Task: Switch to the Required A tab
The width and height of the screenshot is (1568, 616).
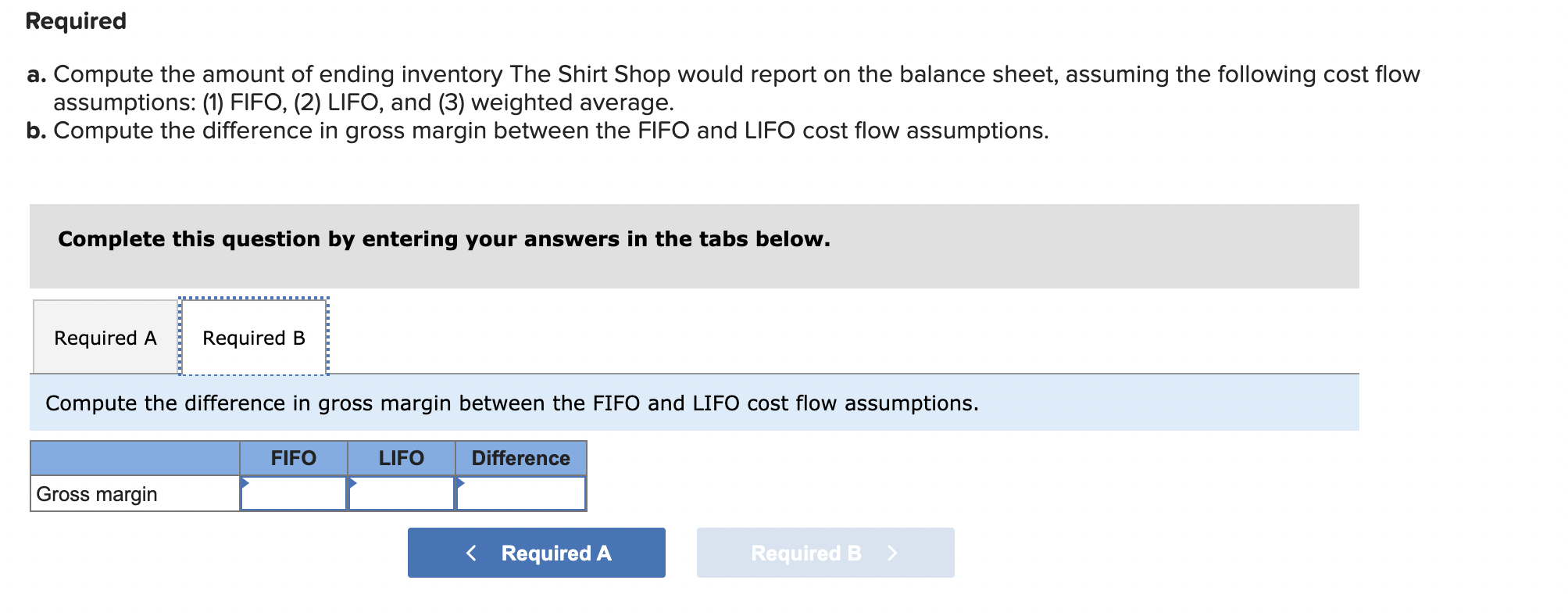Action: coord(105,337)
